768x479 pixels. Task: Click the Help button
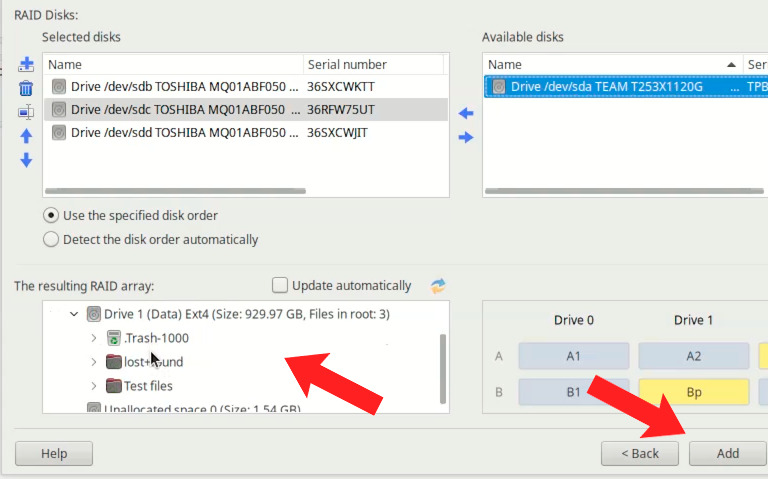click(x=54, y=454)
